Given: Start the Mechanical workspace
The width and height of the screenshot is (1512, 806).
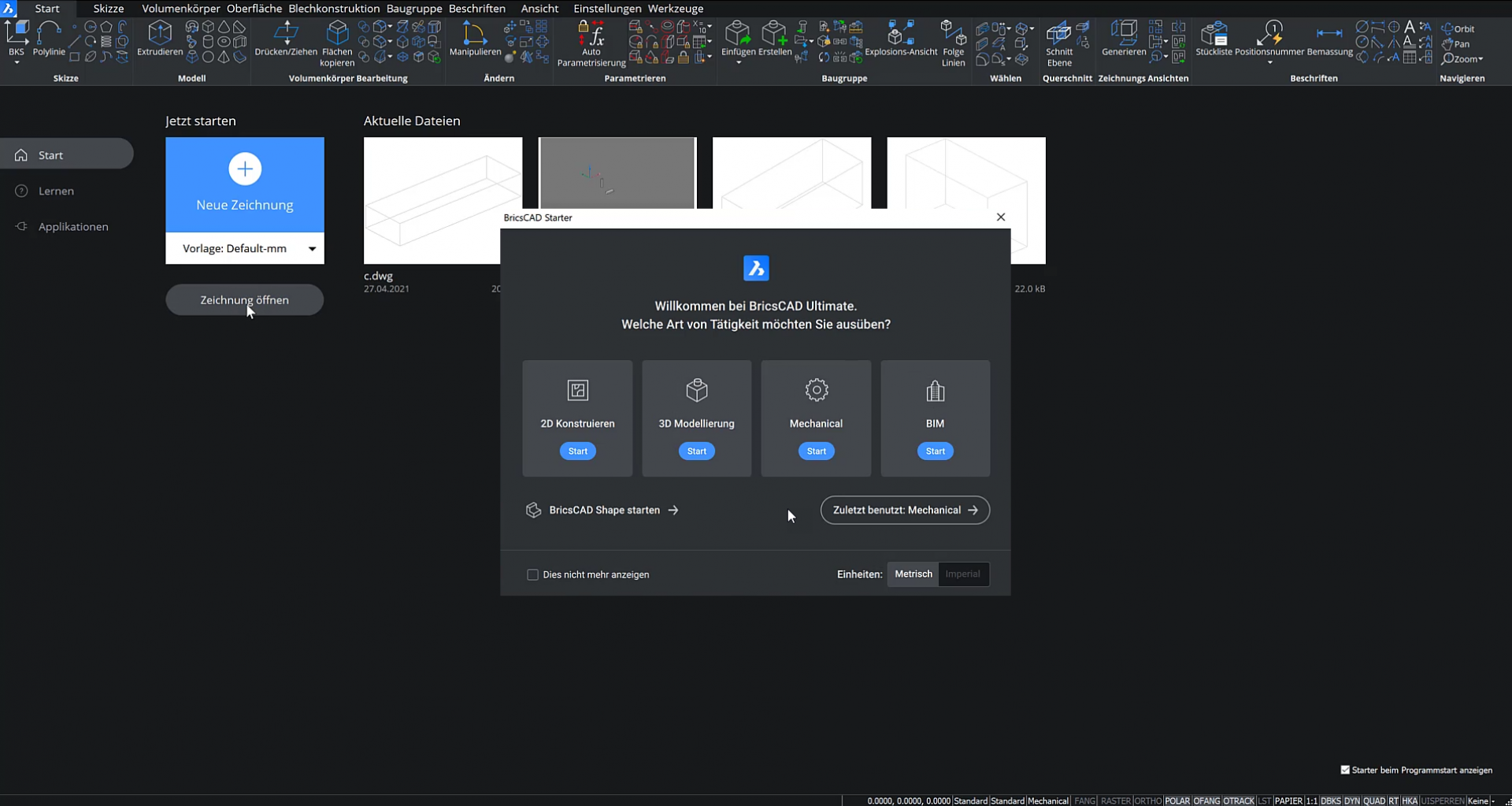Looking at the screenshot, I should (816, 451).
